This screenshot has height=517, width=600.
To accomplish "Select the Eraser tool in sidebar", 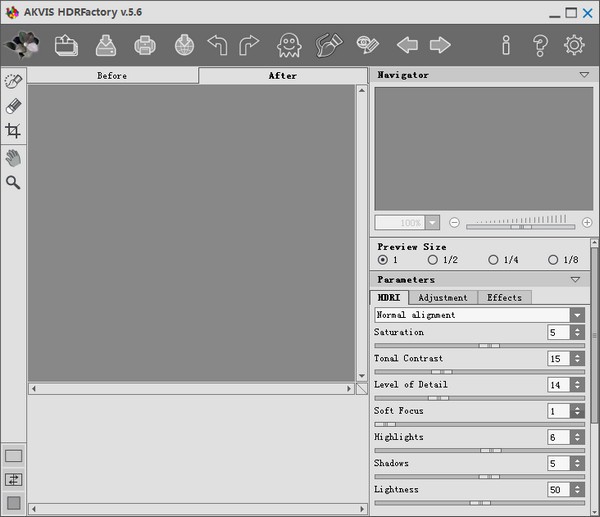I will (x=13, y=106).
